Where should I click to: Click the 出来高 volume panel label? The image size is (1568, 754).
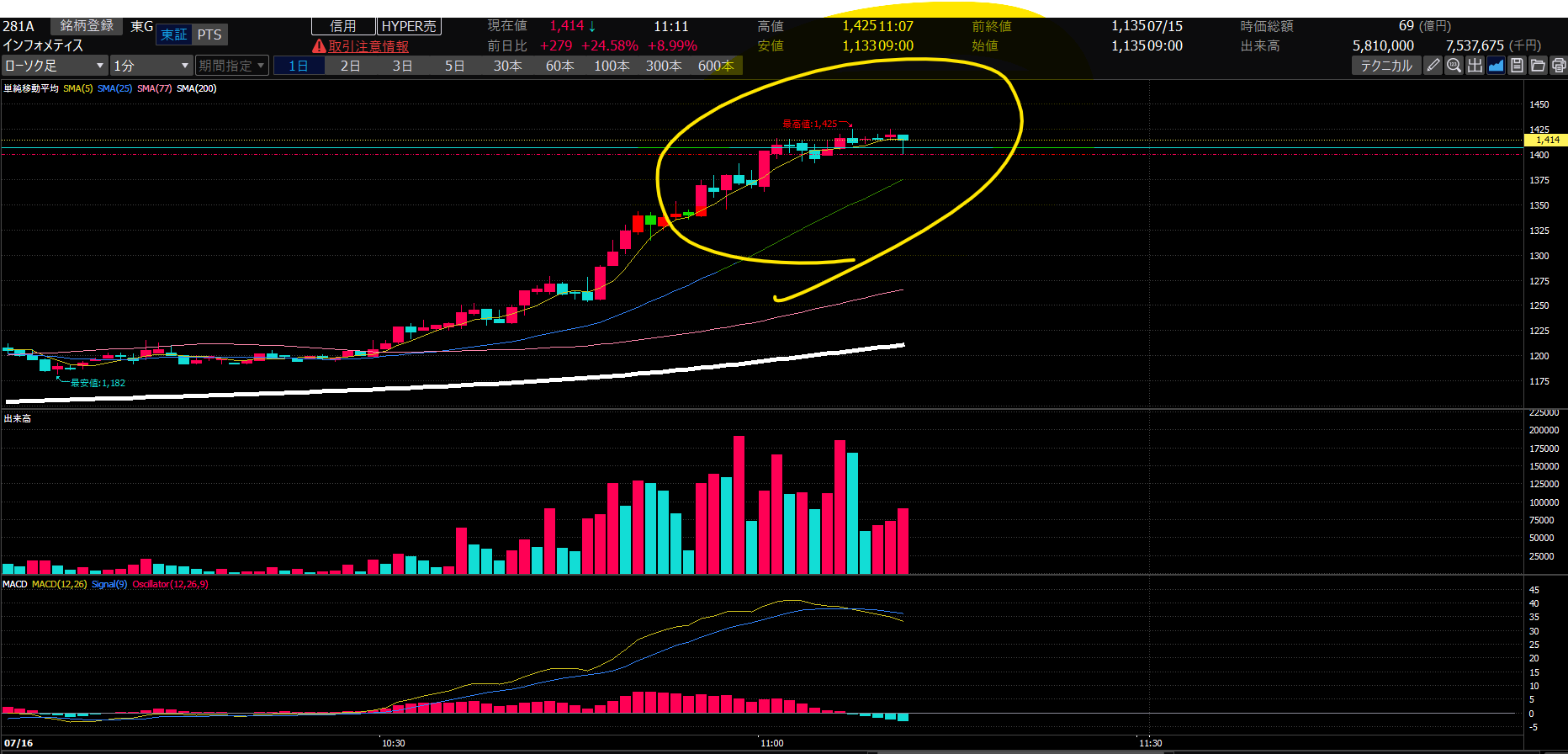pos(18,418)
